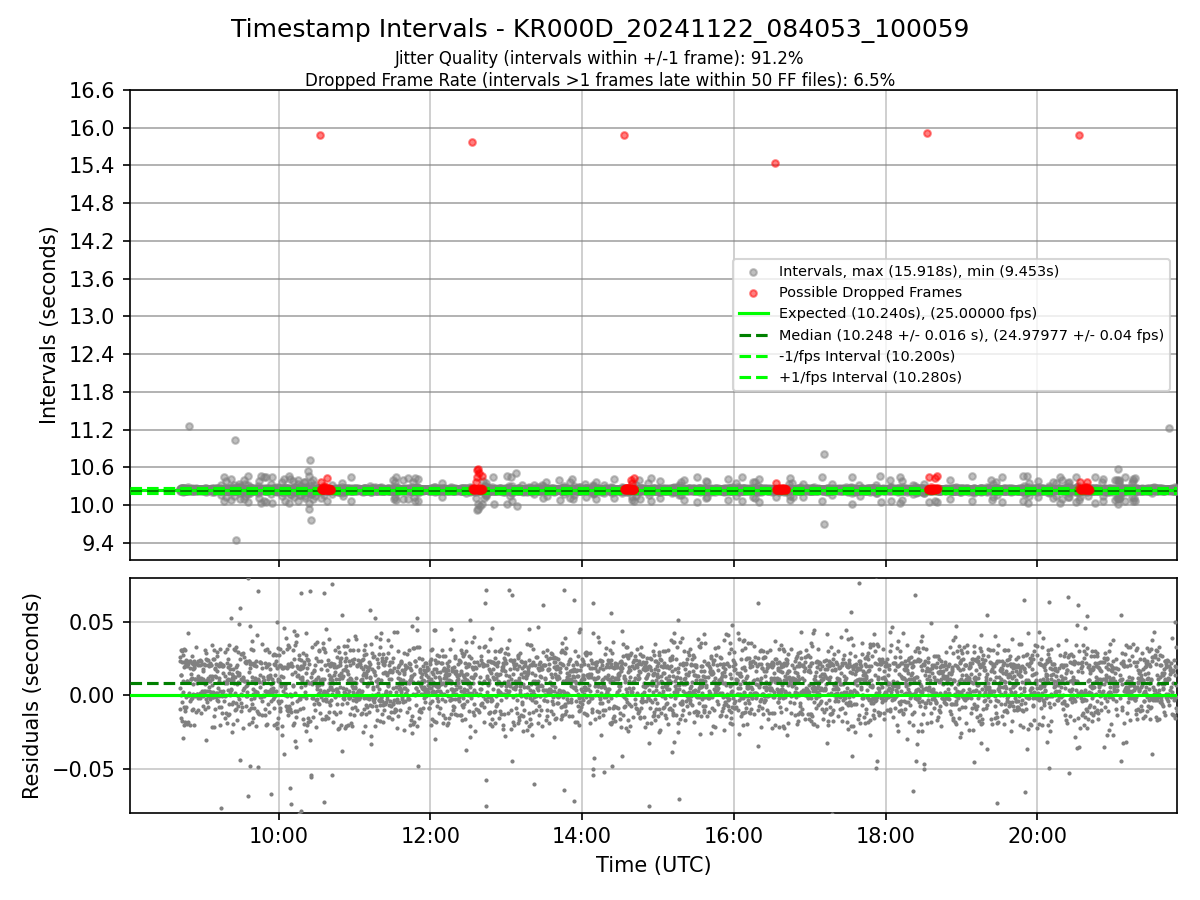Click the red dropped-frame point near 20:30 at 15.9s

(x=1079, y=135)
